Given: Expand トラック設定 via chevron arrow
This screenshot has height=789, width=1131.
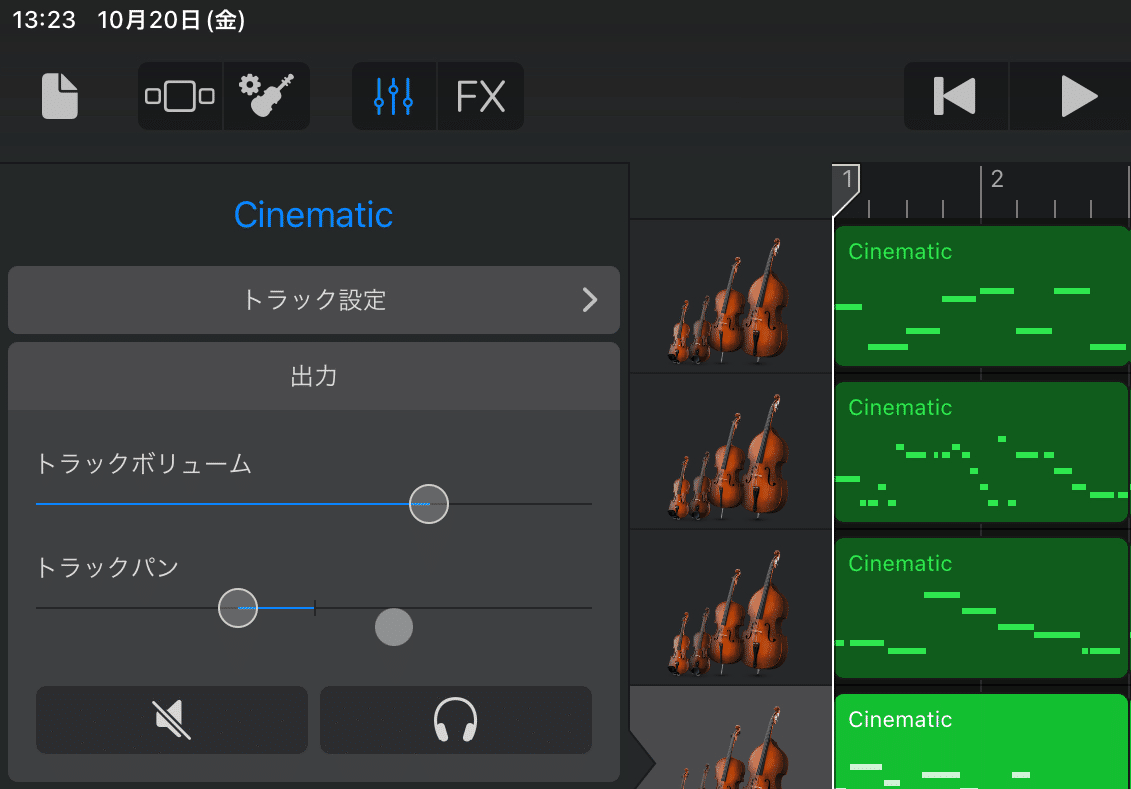Looking at the screenshot, I should coord(590,300).
